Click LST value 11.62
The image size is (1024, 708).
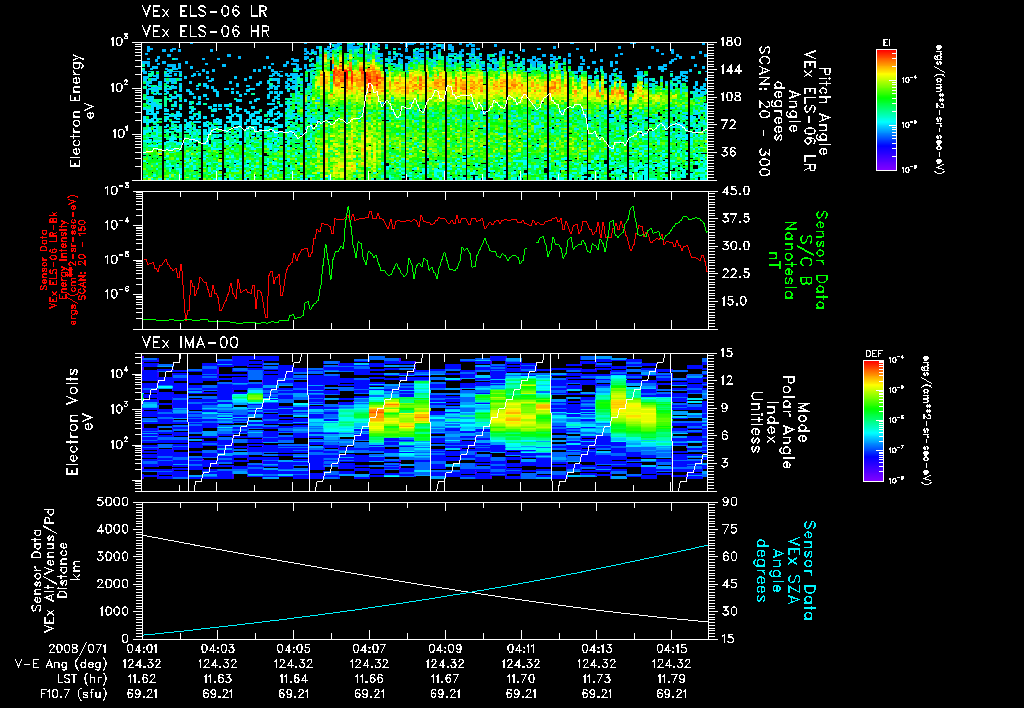click(x=142, y=679)
